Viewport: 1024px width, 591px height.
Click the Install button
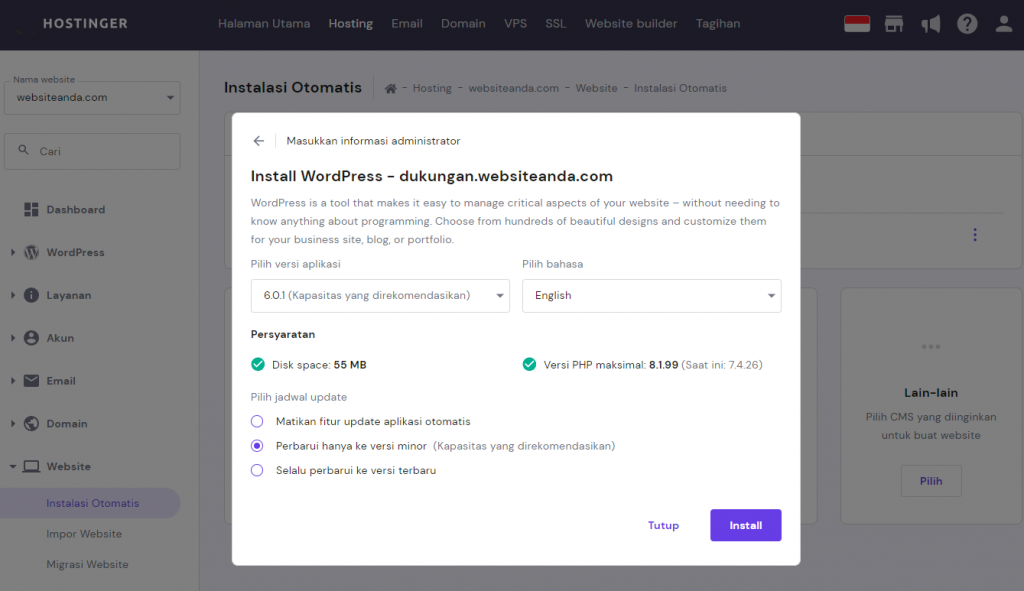pos(745,525)
